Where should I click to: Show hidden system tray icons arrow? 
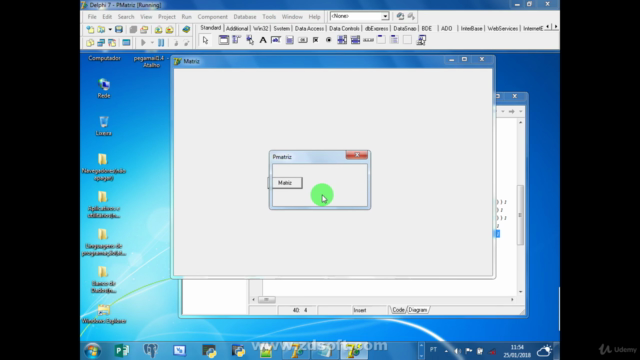pyautogui.click(x=446, y=351)
